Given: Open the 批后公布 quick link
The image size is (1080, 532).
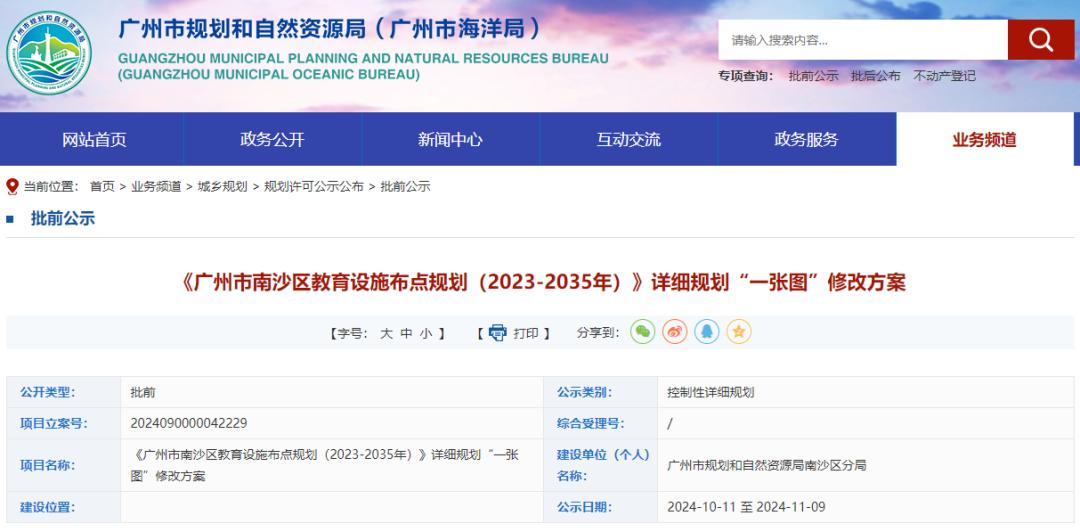Looking at the screenshot, I should point(875,76).
